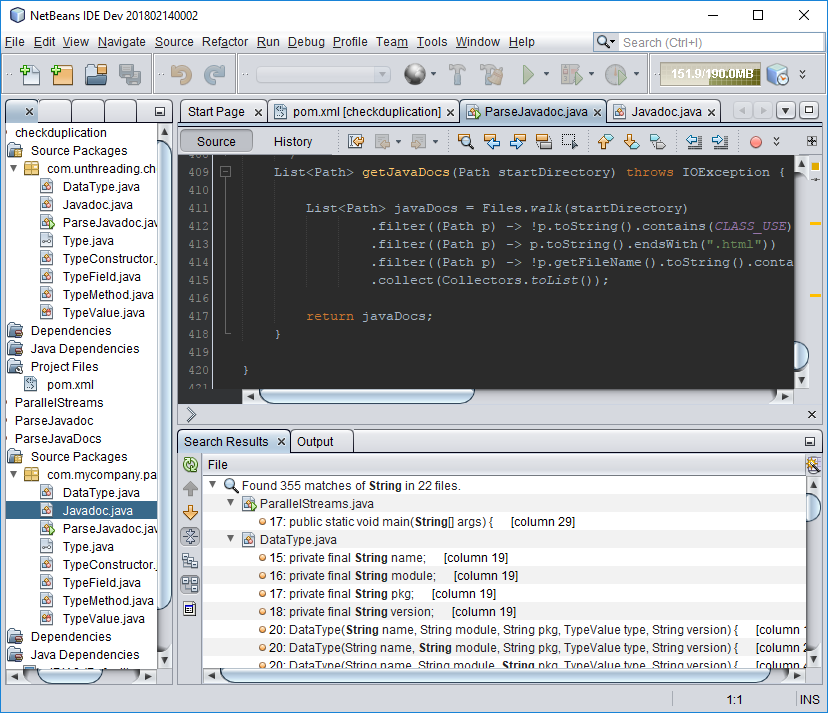
Task: Close the Start Page tab
Action: tap(258, 112)
